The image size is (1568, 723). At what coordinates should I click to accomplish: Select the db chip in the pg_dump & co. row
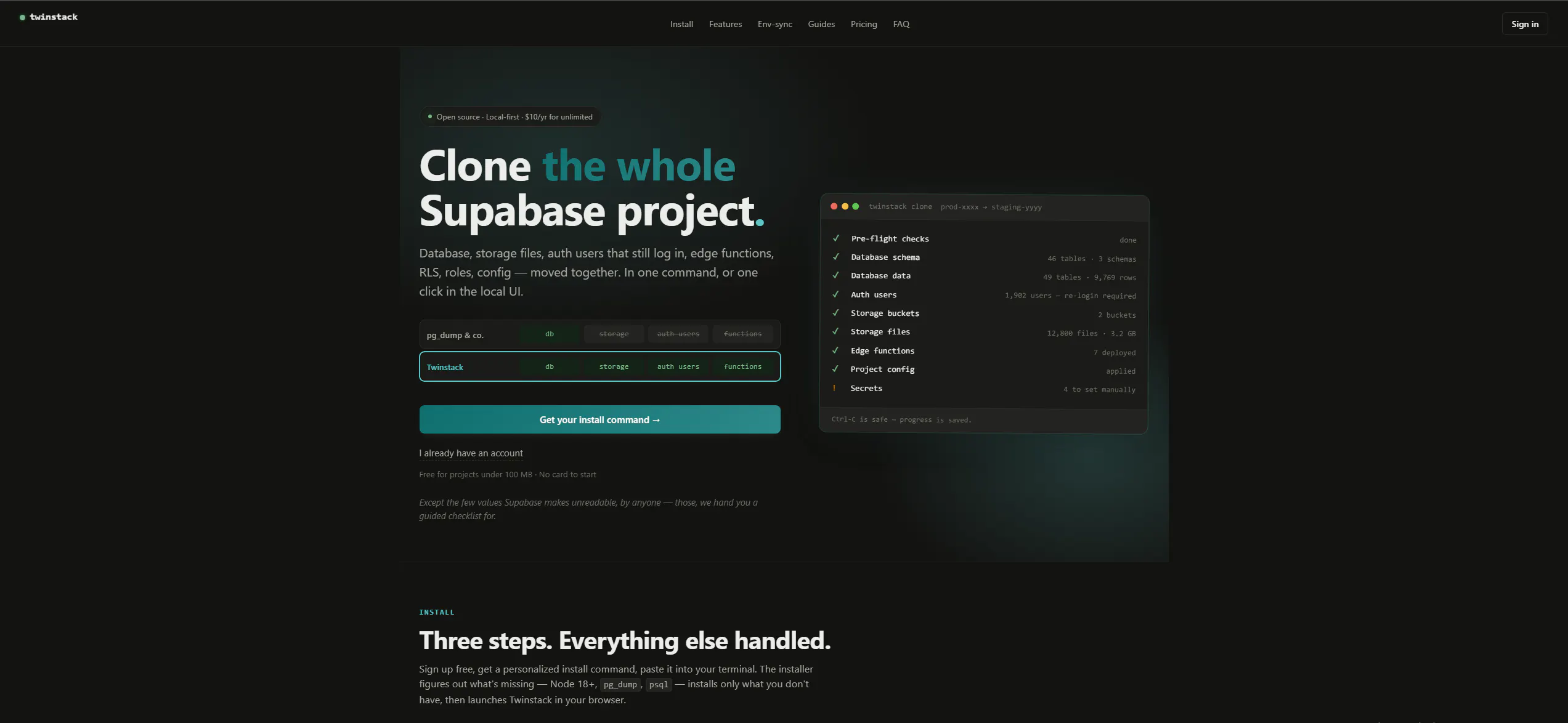coord(550,334)
